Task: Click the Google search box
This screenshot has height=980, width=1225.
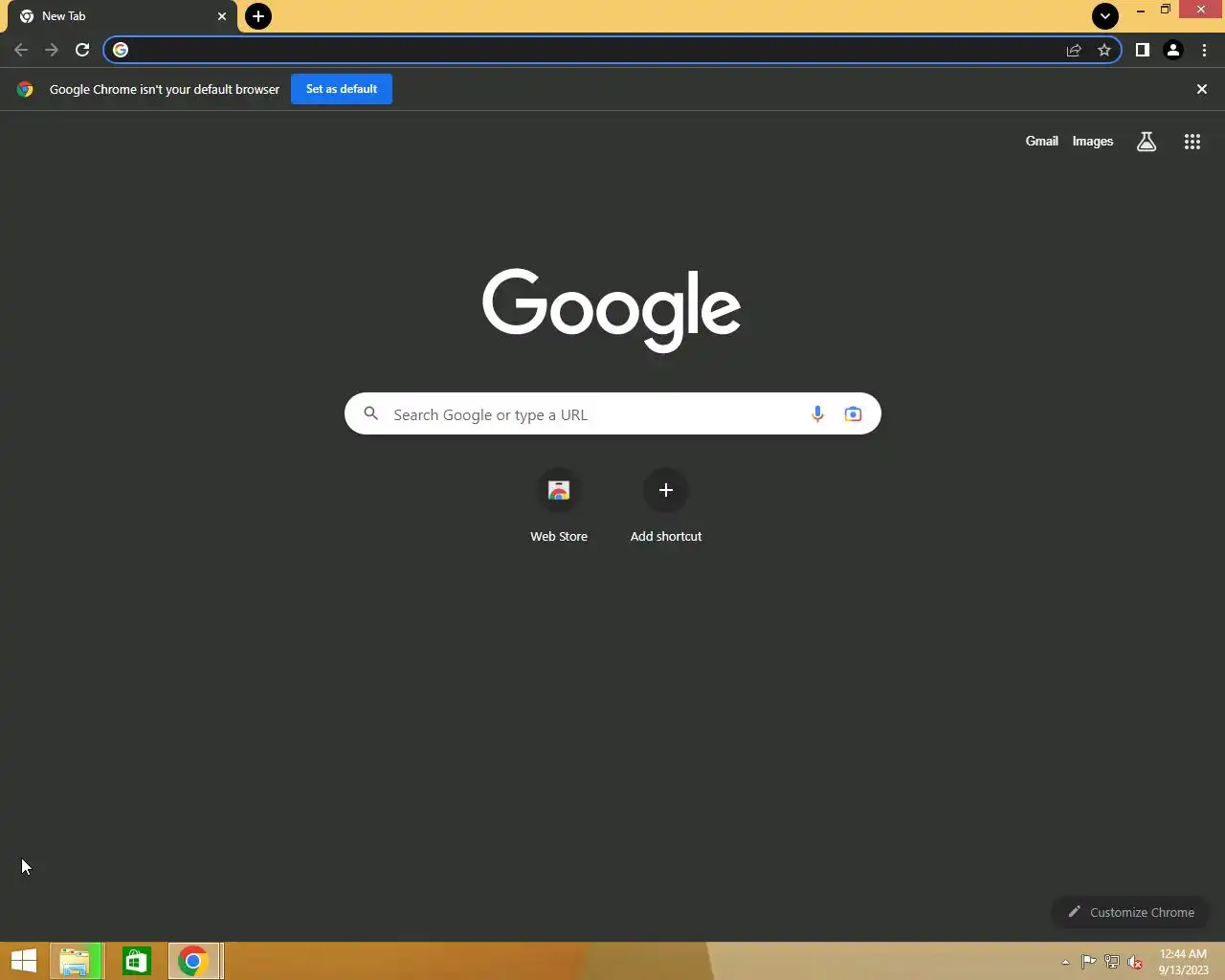Action: pyautogui.click(x=612, y=413)
